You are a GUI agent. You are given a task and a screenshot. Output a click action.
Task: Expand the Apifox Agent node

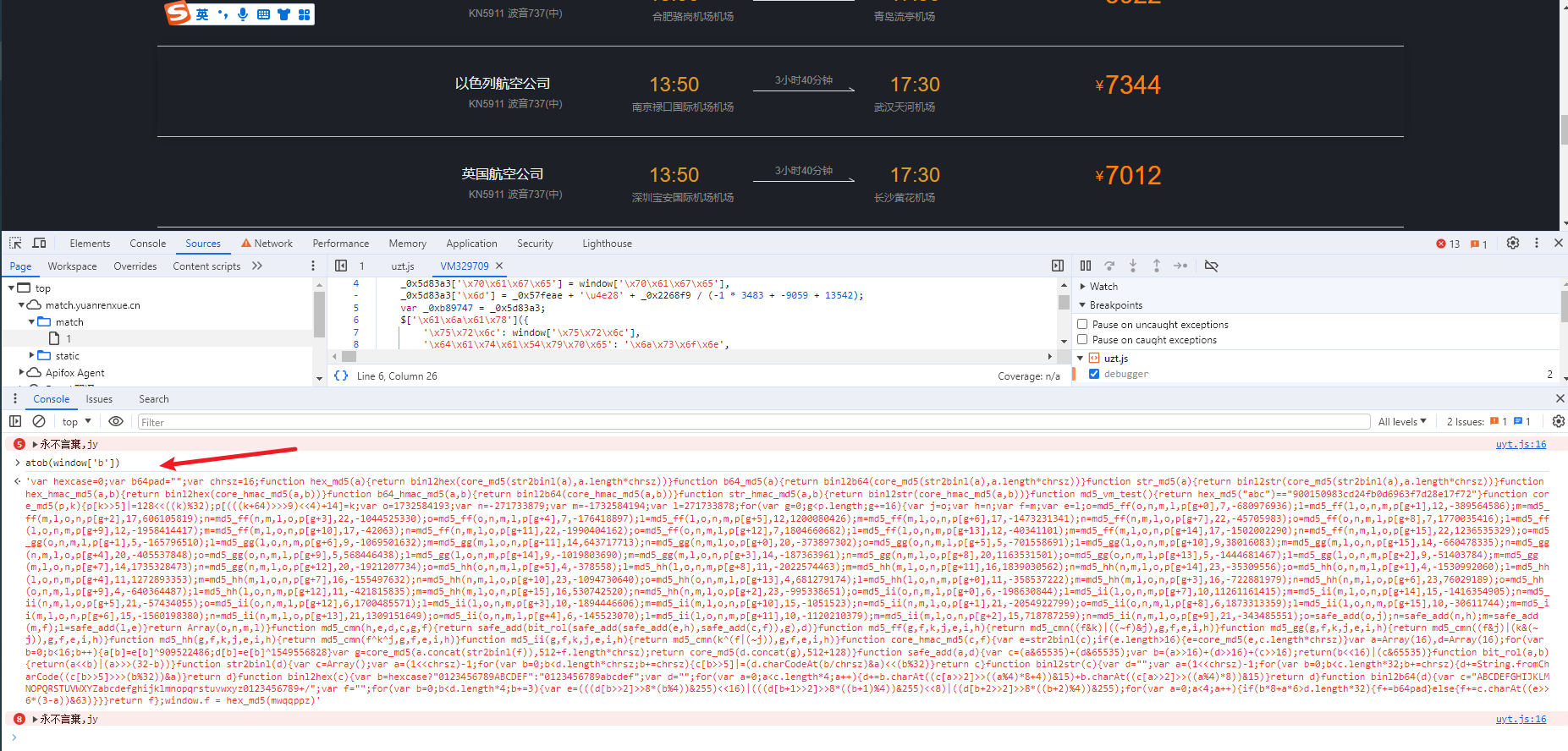point(21,373)
